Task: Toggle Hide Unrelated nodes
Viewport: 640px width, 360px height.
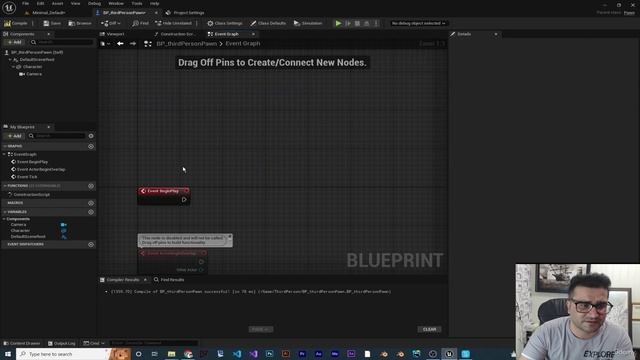Action: coord(173,23)
